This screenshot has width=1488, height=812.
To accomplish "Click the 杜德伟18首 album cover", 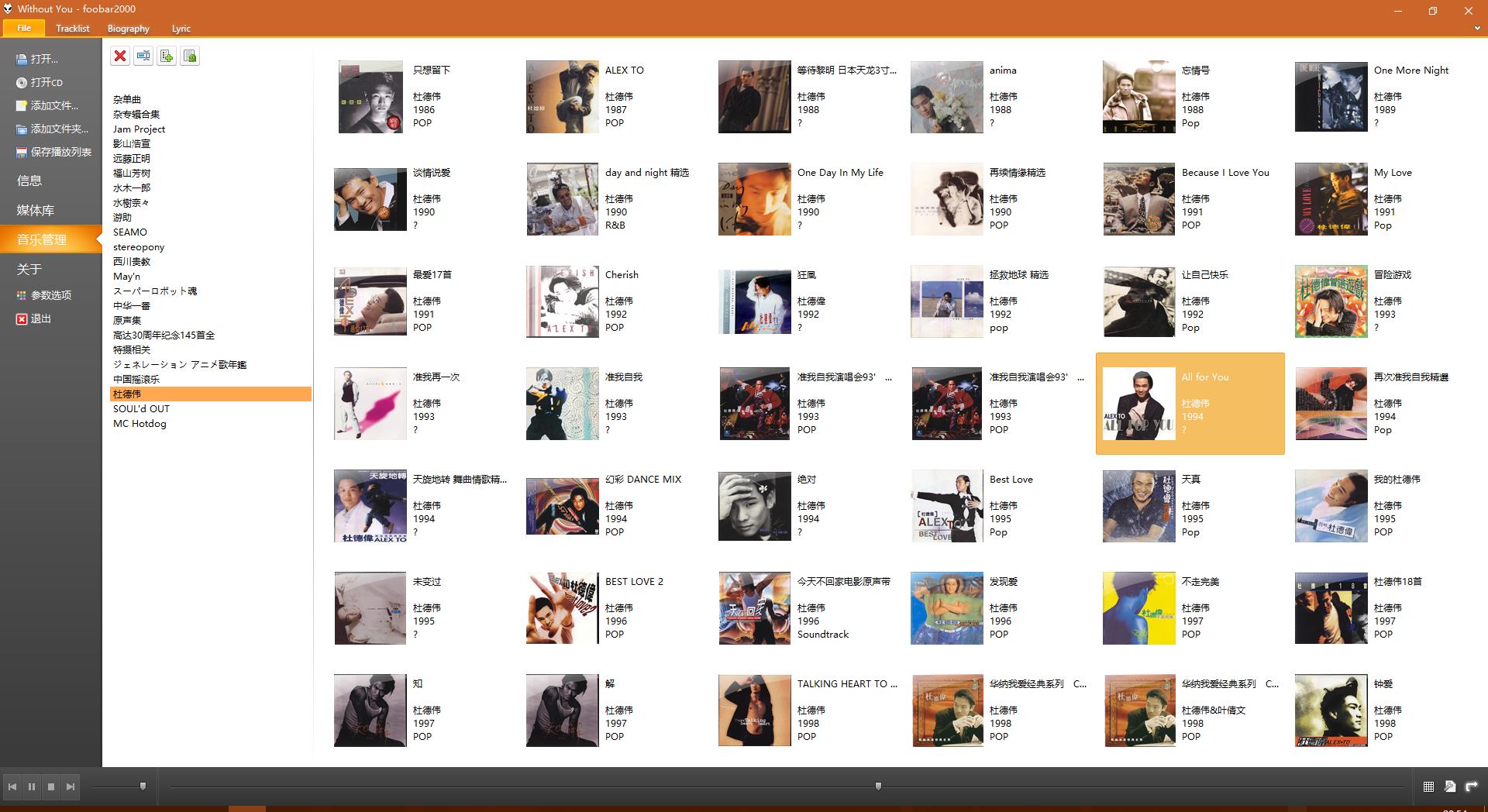I will [x=1331, y=608].
